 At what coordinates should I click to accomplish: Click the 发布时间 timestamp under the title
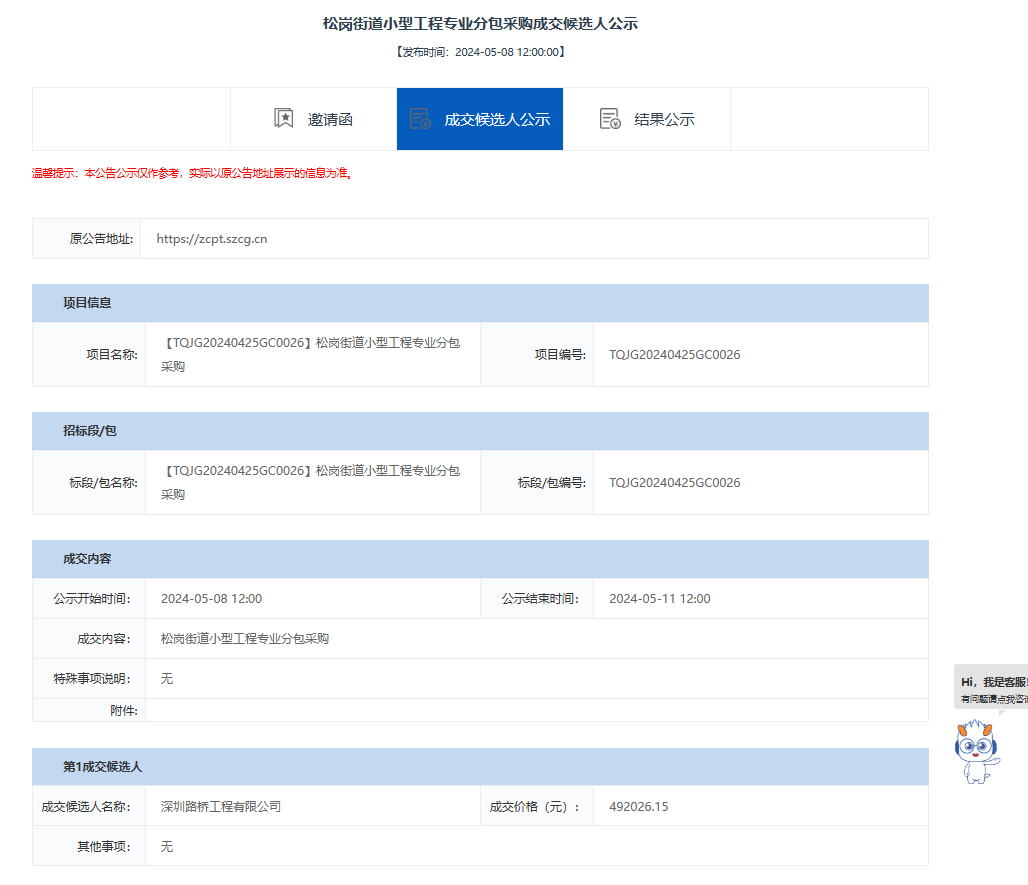click(480, 52)
